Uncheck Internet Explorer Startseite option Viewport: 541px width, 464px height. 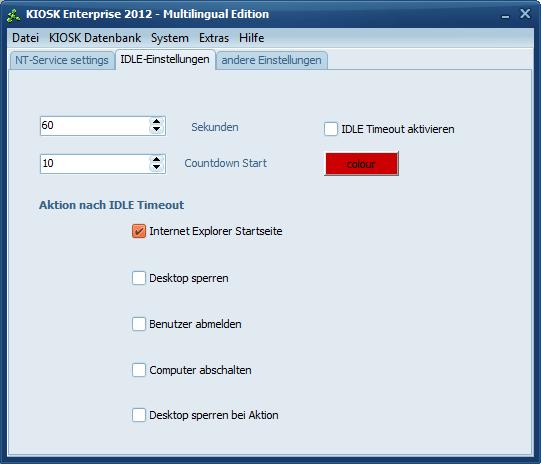point(139,231)
